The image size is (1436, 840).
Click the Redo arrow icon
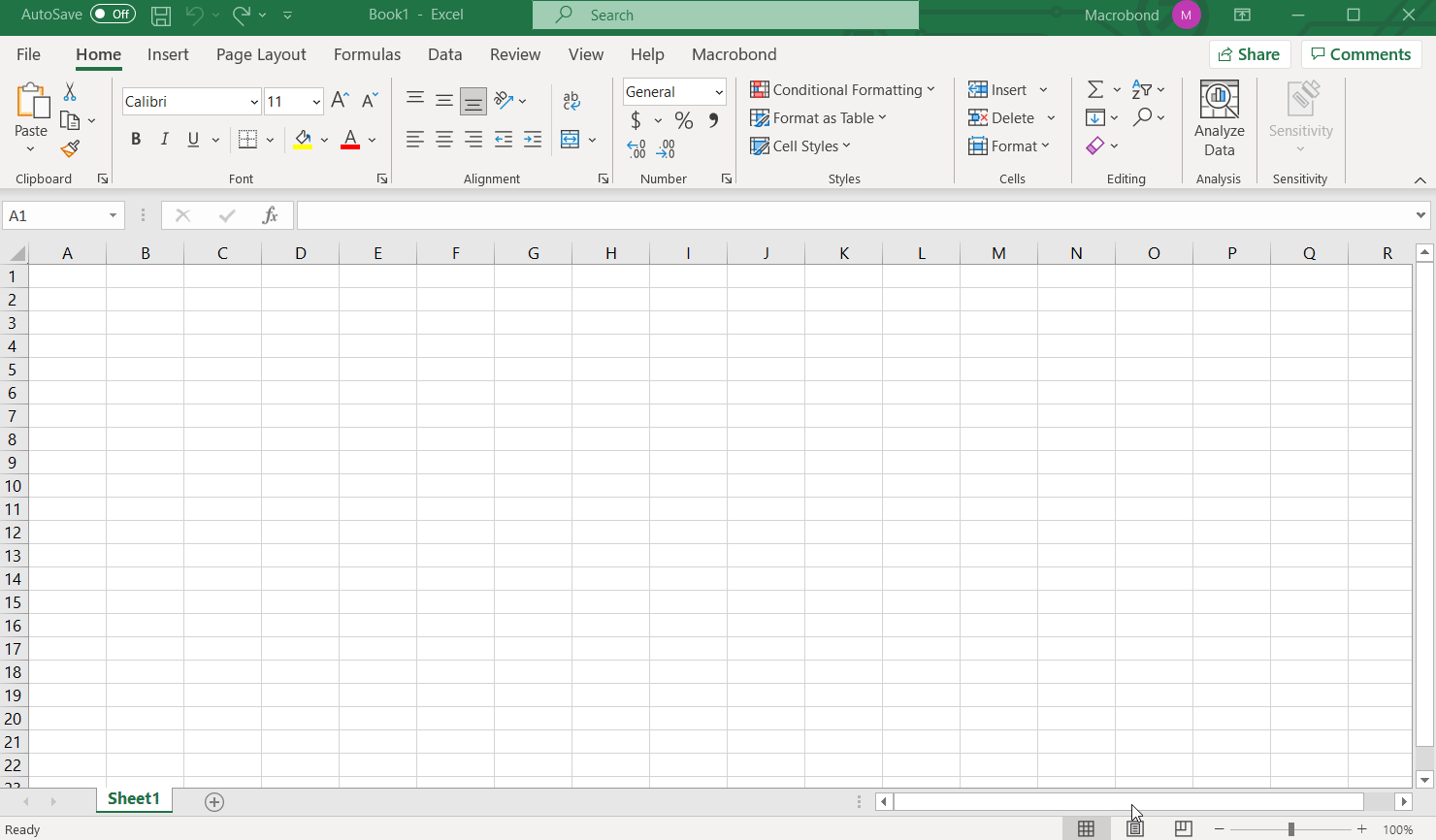(242, 15)
